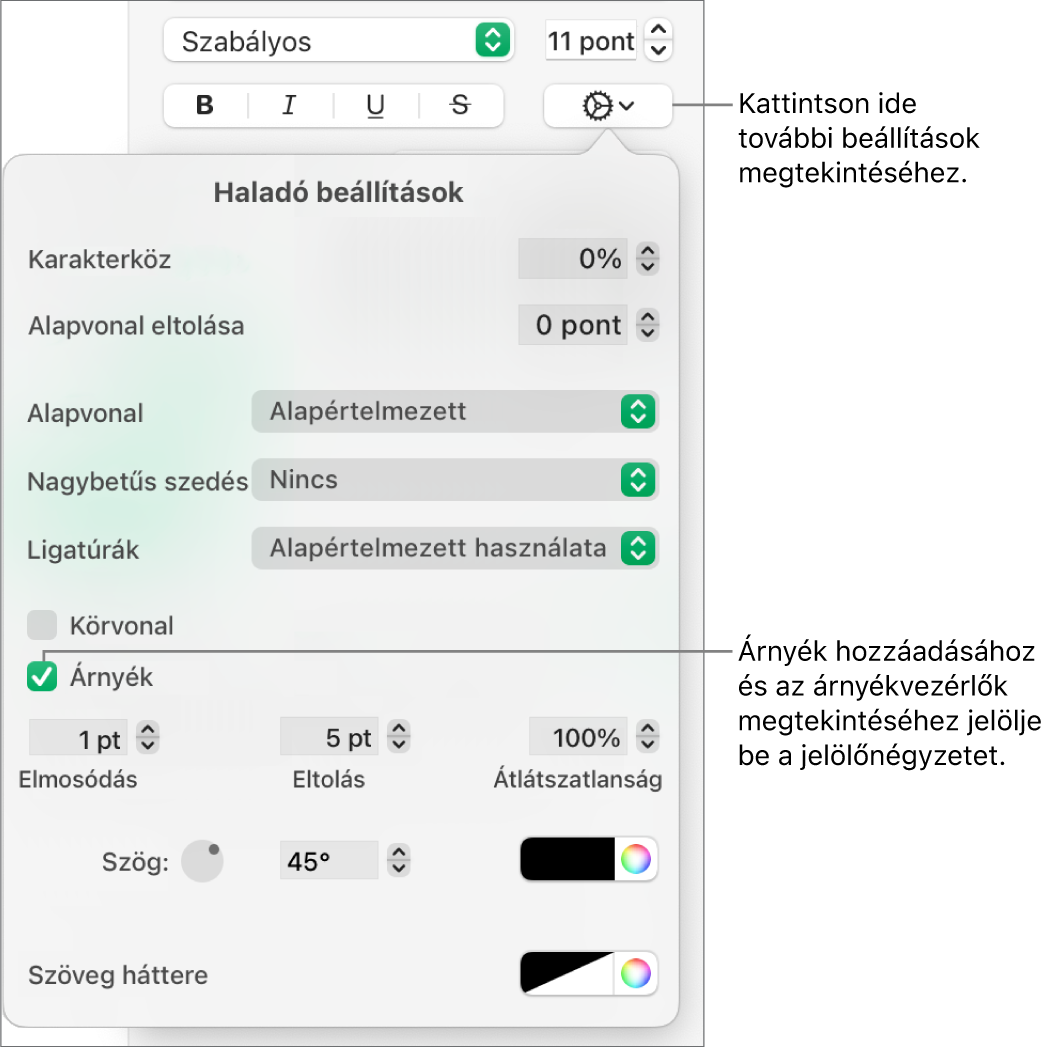Open the Szabályos font style dropdown
The image size is (1057, 1047).
pyautogui.click(x=338, y=41)
